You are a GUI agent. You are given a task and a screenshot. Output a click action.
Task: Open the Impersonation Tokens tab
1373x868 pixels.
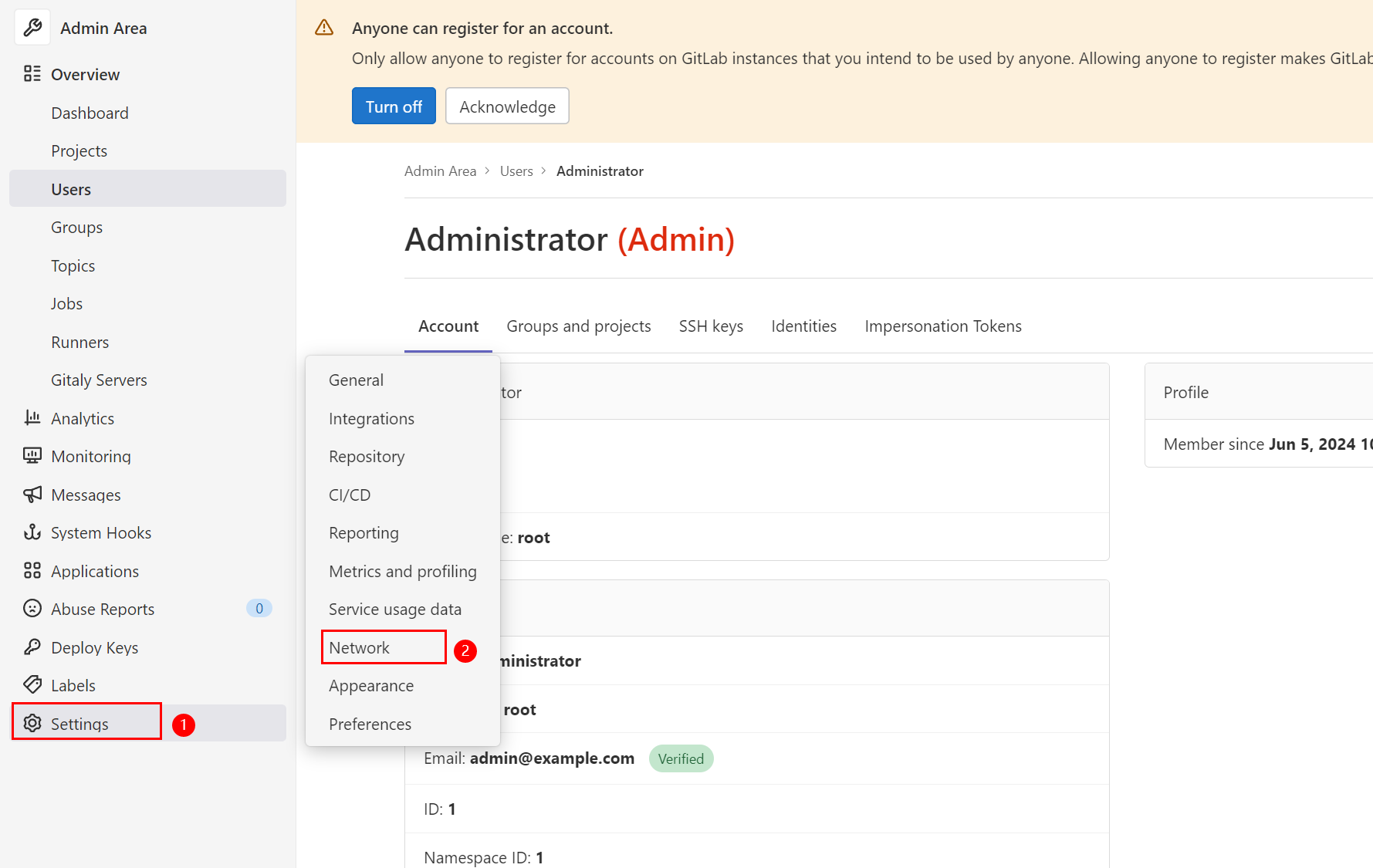(x=942, y=326)
